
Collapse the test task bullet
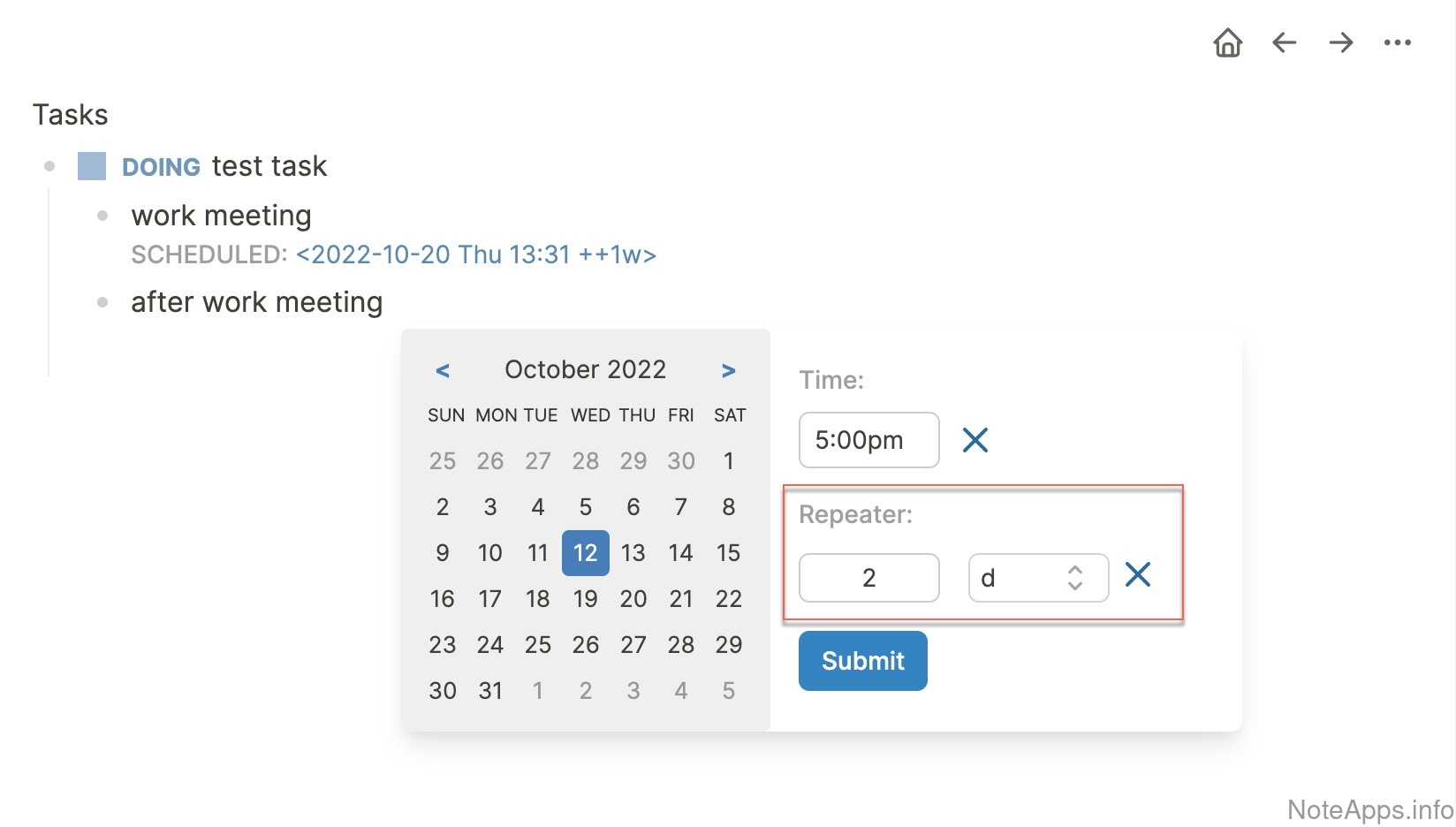point(49,166)
